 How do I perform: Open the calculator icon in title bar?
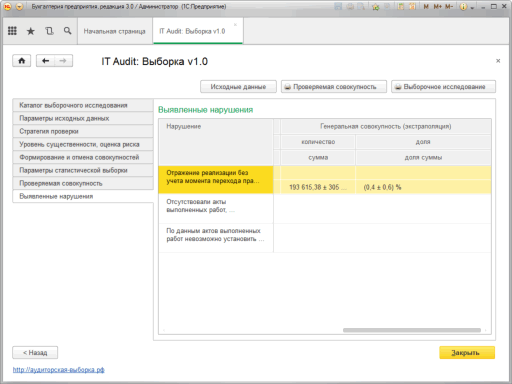(400, 6)
